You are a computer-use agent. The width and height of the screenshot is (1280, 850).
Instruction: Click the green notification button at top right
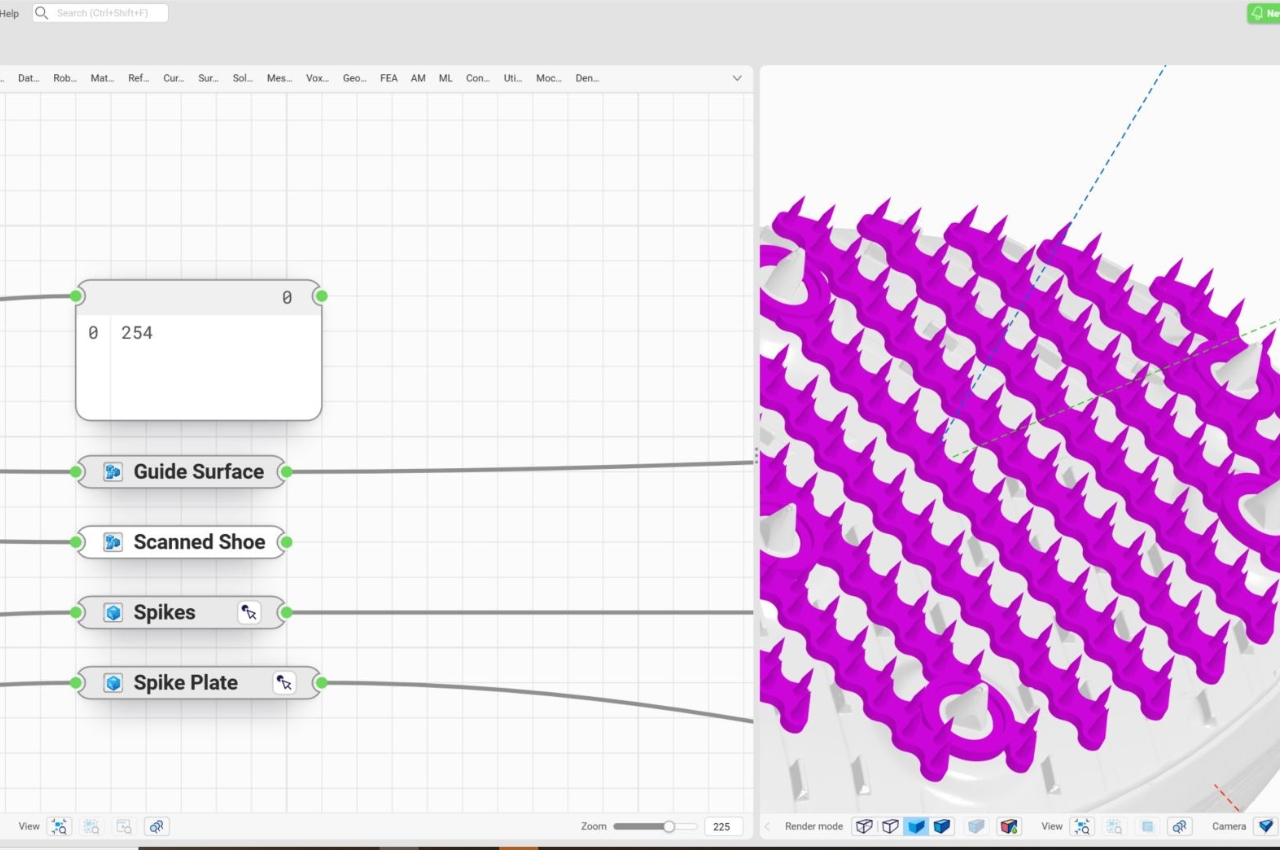1264,13
